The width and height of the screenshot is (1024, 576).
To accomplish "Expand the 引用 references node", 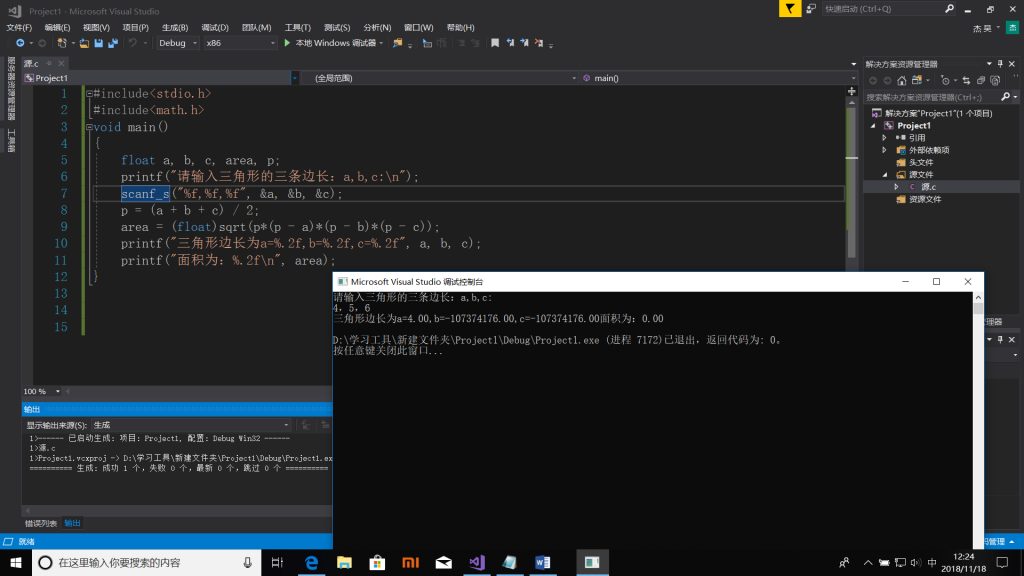I will (885, 138).
